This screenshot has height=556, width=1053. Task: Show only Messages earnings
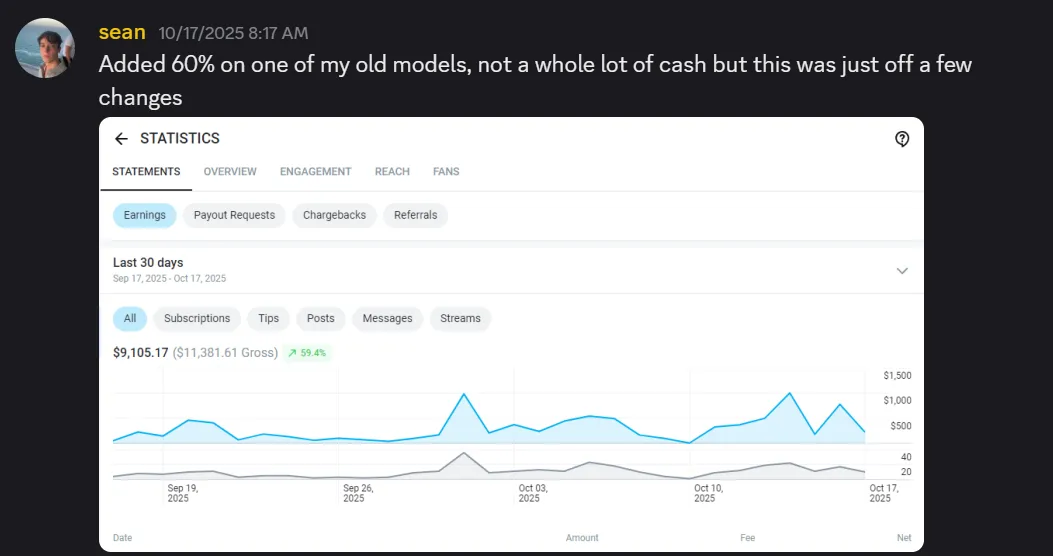pos(387,318)
